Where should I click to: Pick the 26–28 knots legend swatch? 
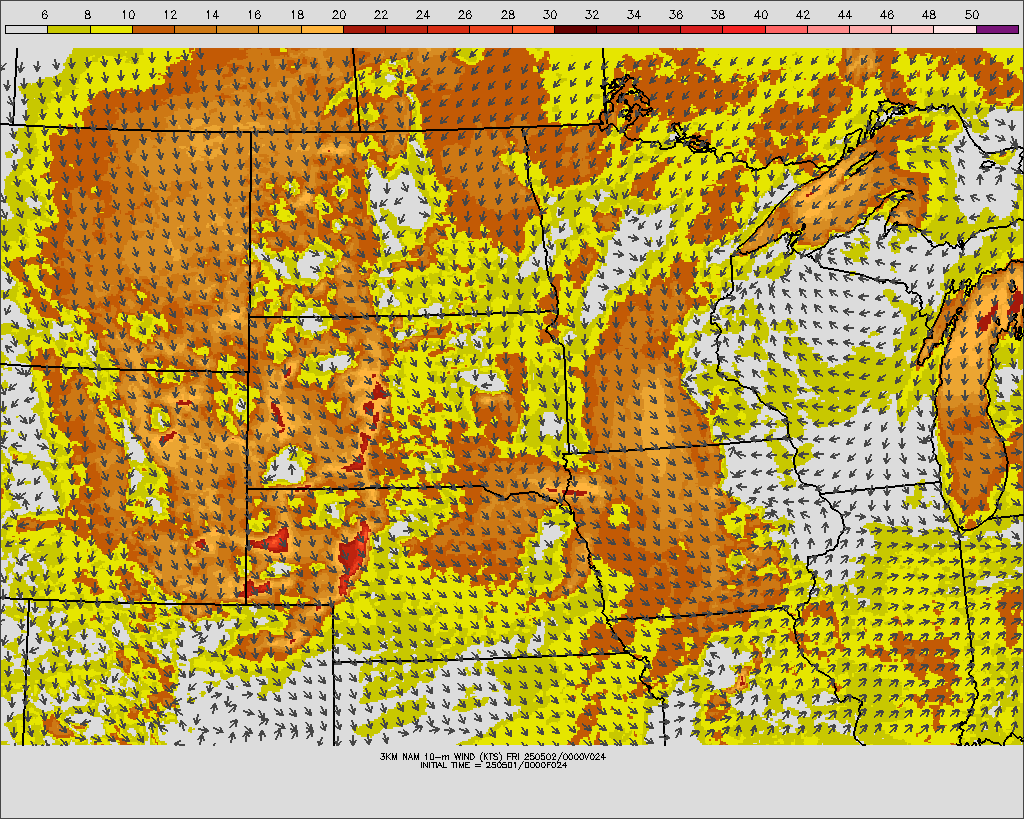(491, 29)
